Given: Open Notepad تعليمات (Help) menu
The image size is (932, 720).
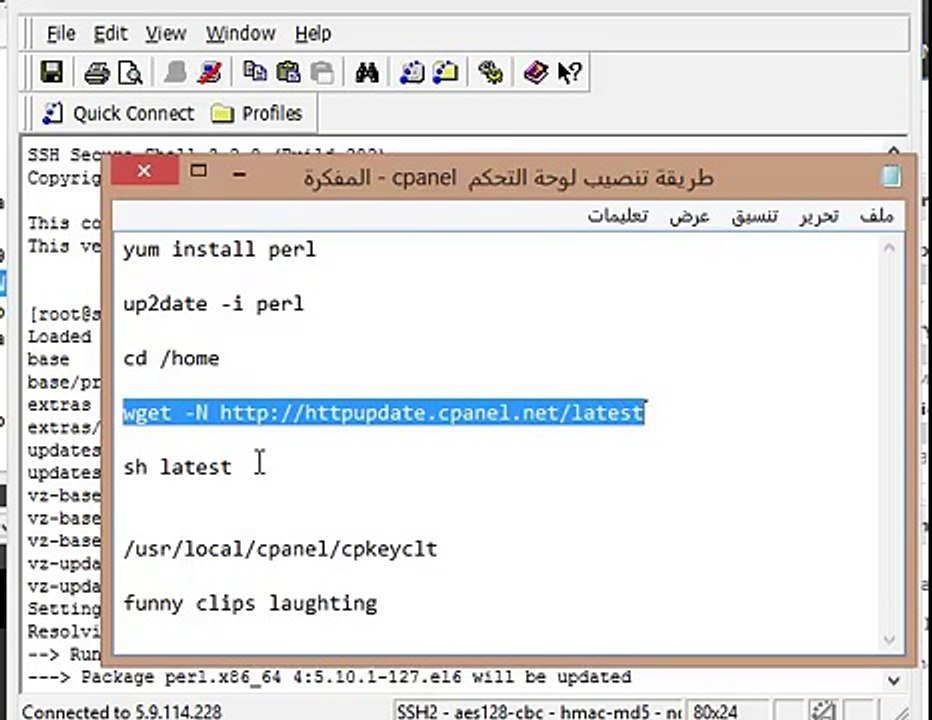Looking at the screenshot, I should click(618, 215).
